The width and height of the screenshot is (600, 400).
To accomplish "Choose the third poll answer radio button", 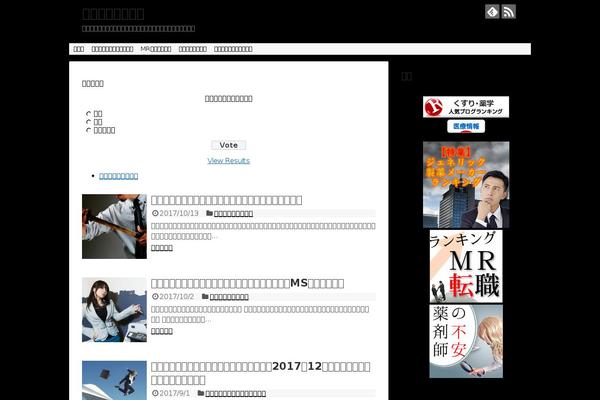I will pyautogui.click(x=89, y=130).
